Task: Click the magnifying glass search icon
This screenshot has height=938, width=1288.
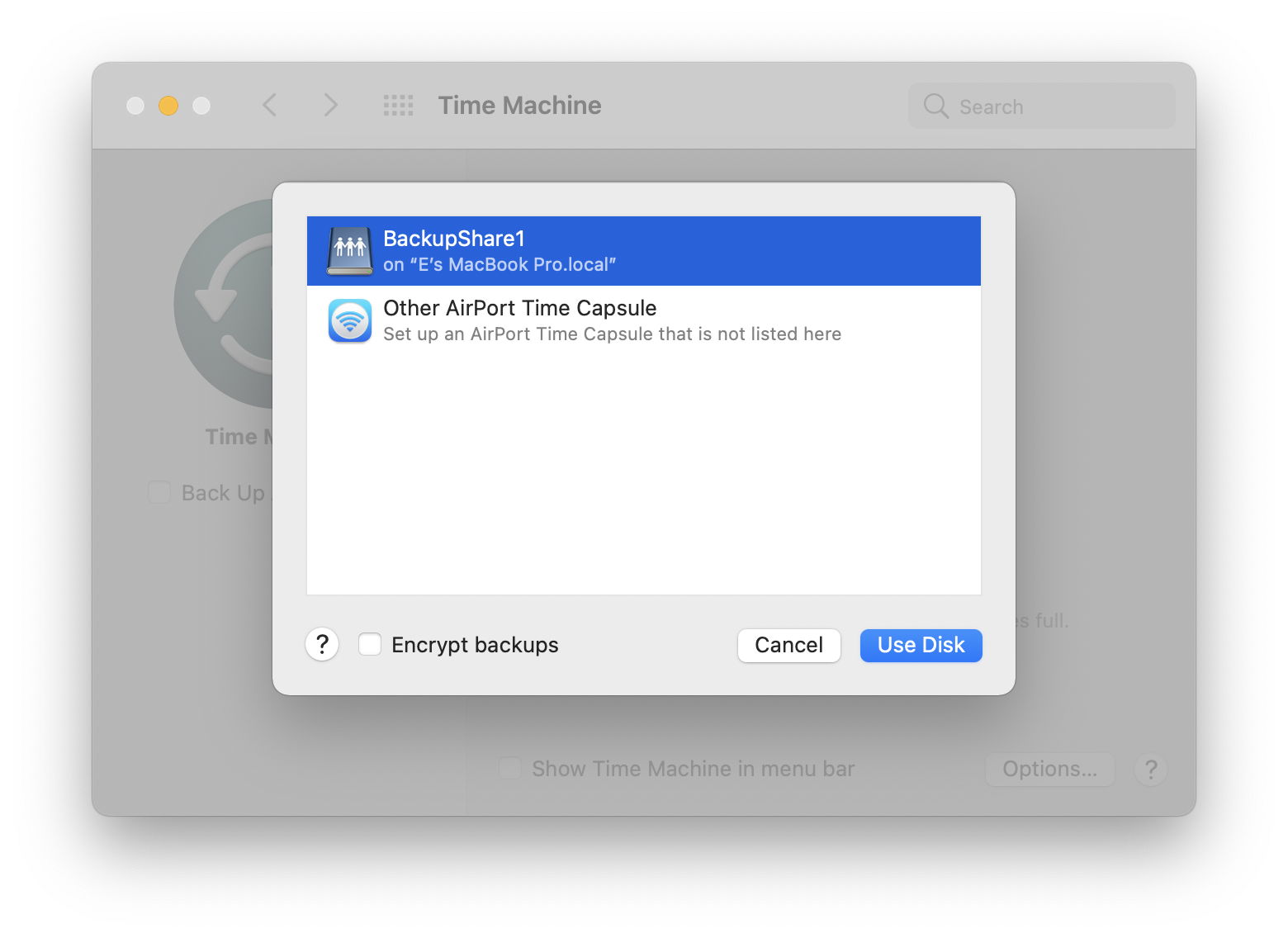Action: point(935,107)
